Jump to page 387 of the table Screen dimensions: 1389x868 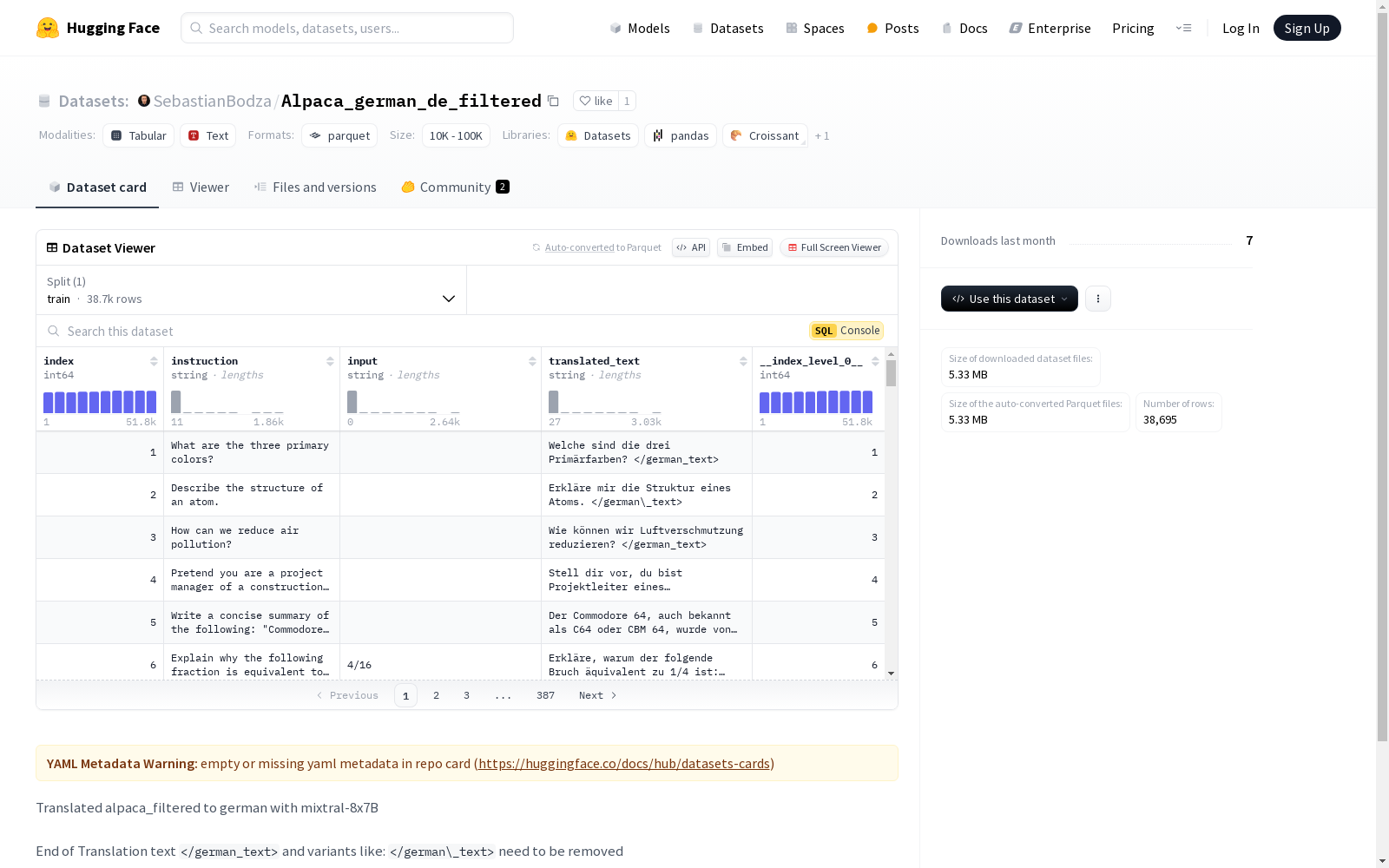pos(545,695)
